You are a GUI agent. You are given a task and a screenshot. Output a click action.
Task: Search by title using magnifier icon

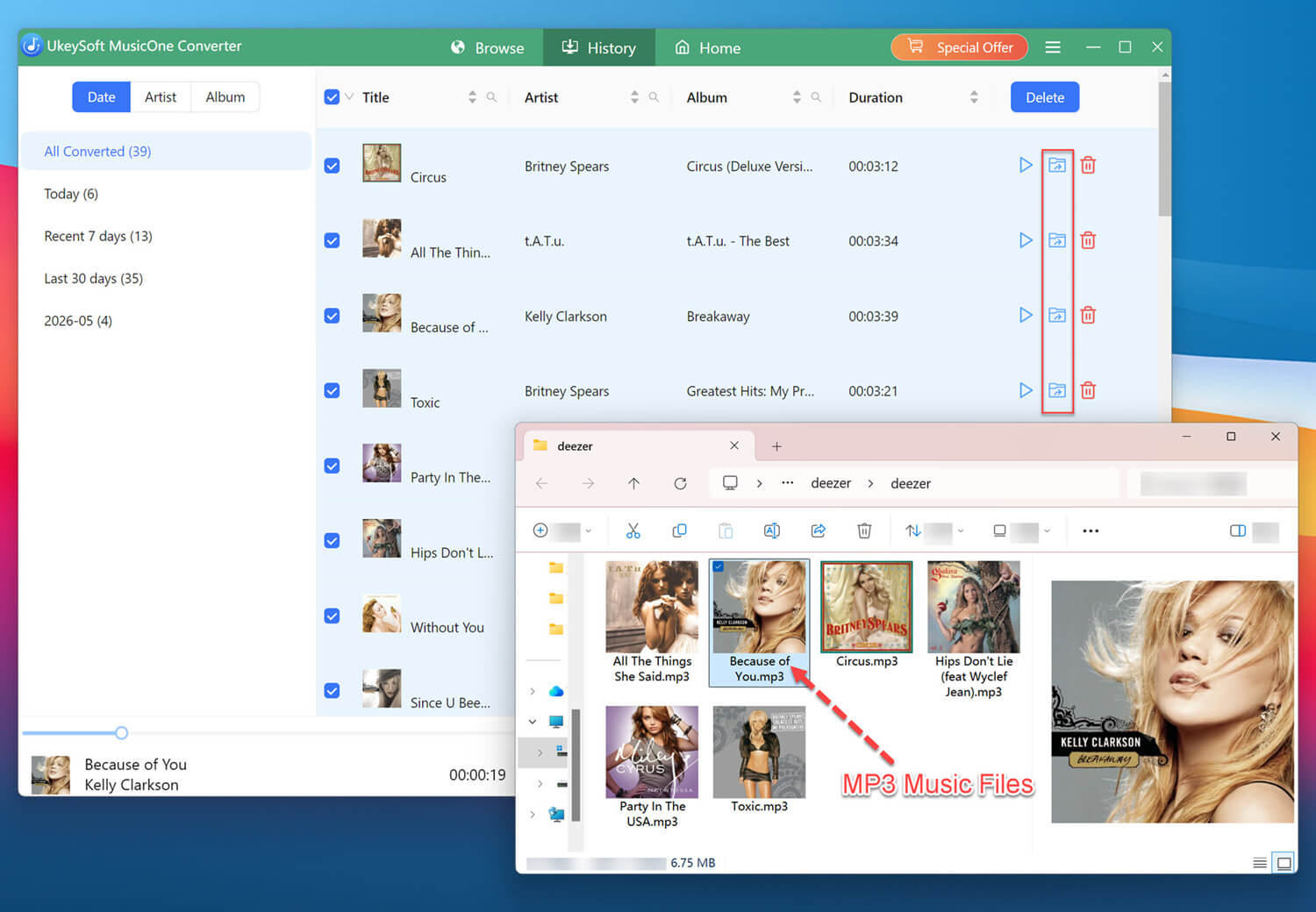[491, 97]
